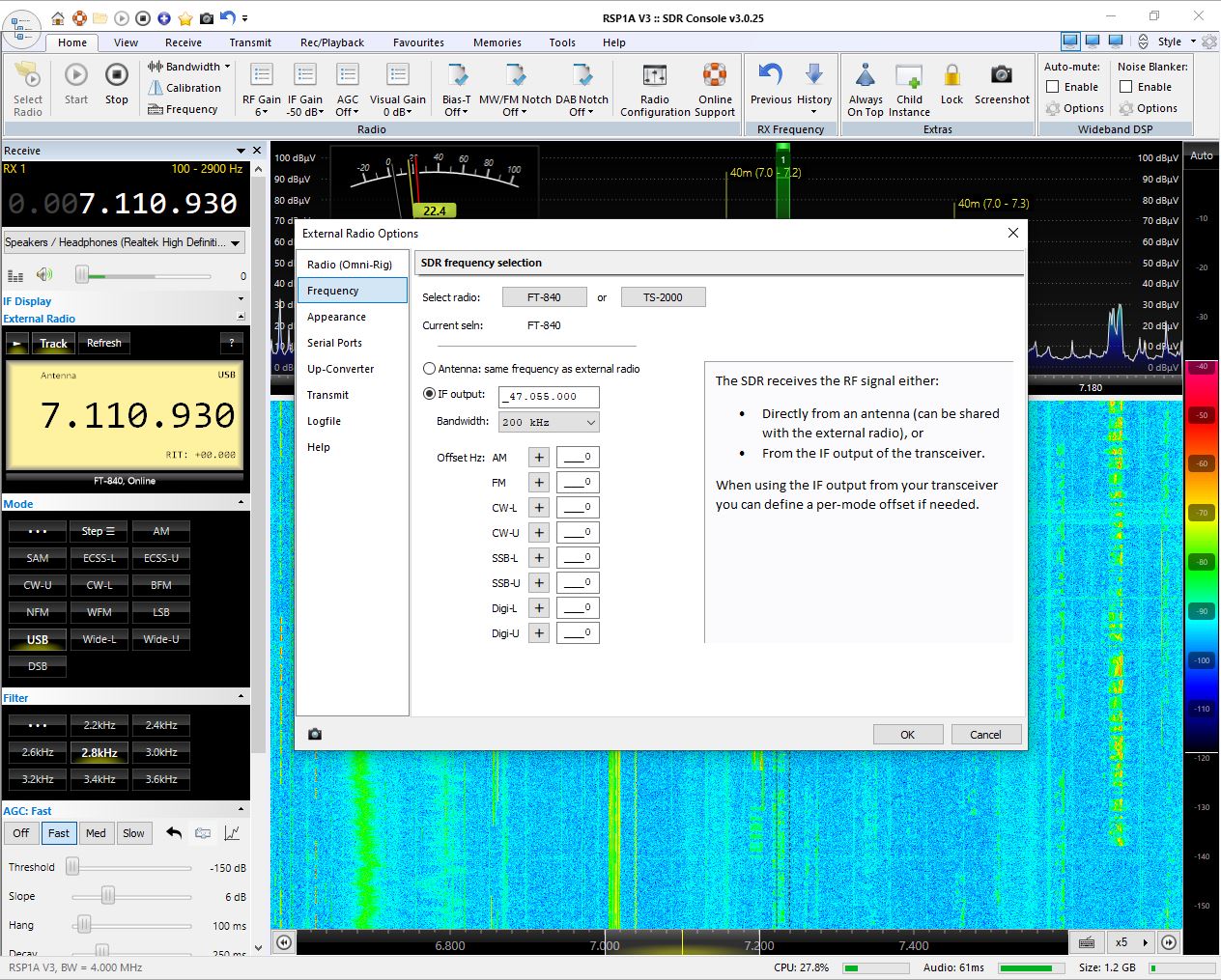Click the Stop radio icon in ribbon
Screen dimensions: 1221x980
pos(116,76)
